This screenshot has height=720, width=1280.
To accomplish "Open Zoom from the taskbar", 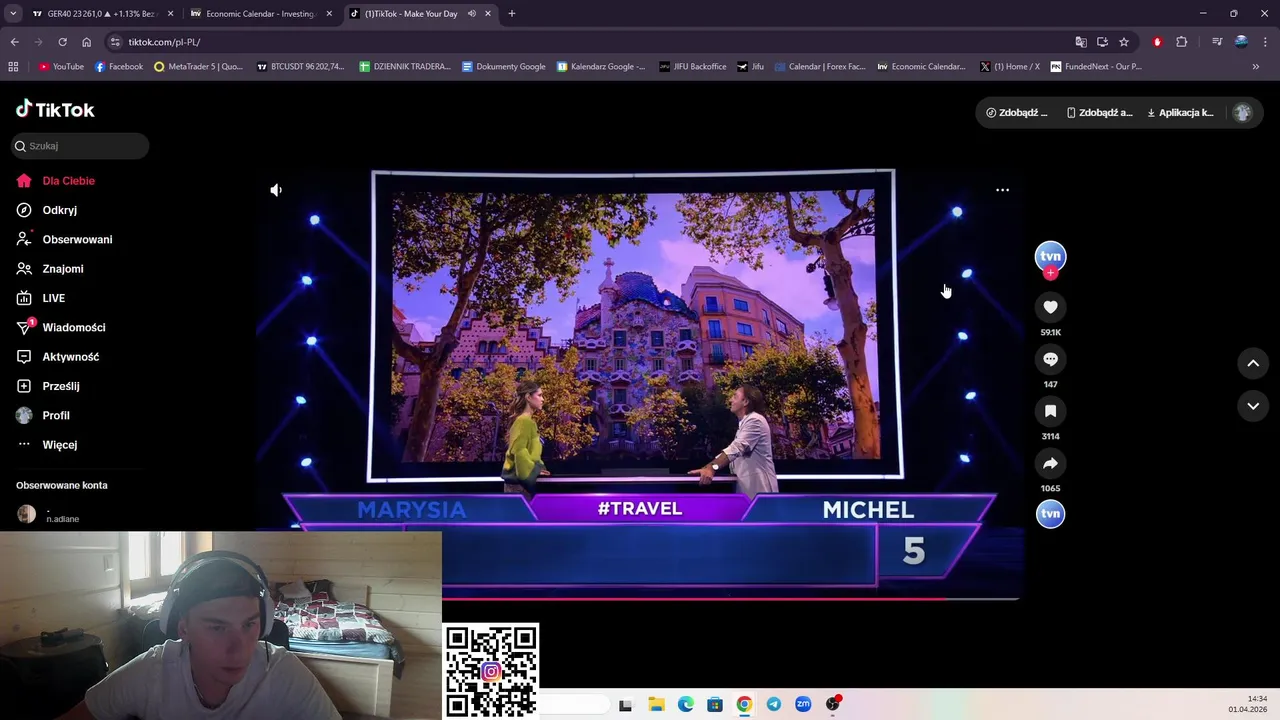I will pos(803,705).
